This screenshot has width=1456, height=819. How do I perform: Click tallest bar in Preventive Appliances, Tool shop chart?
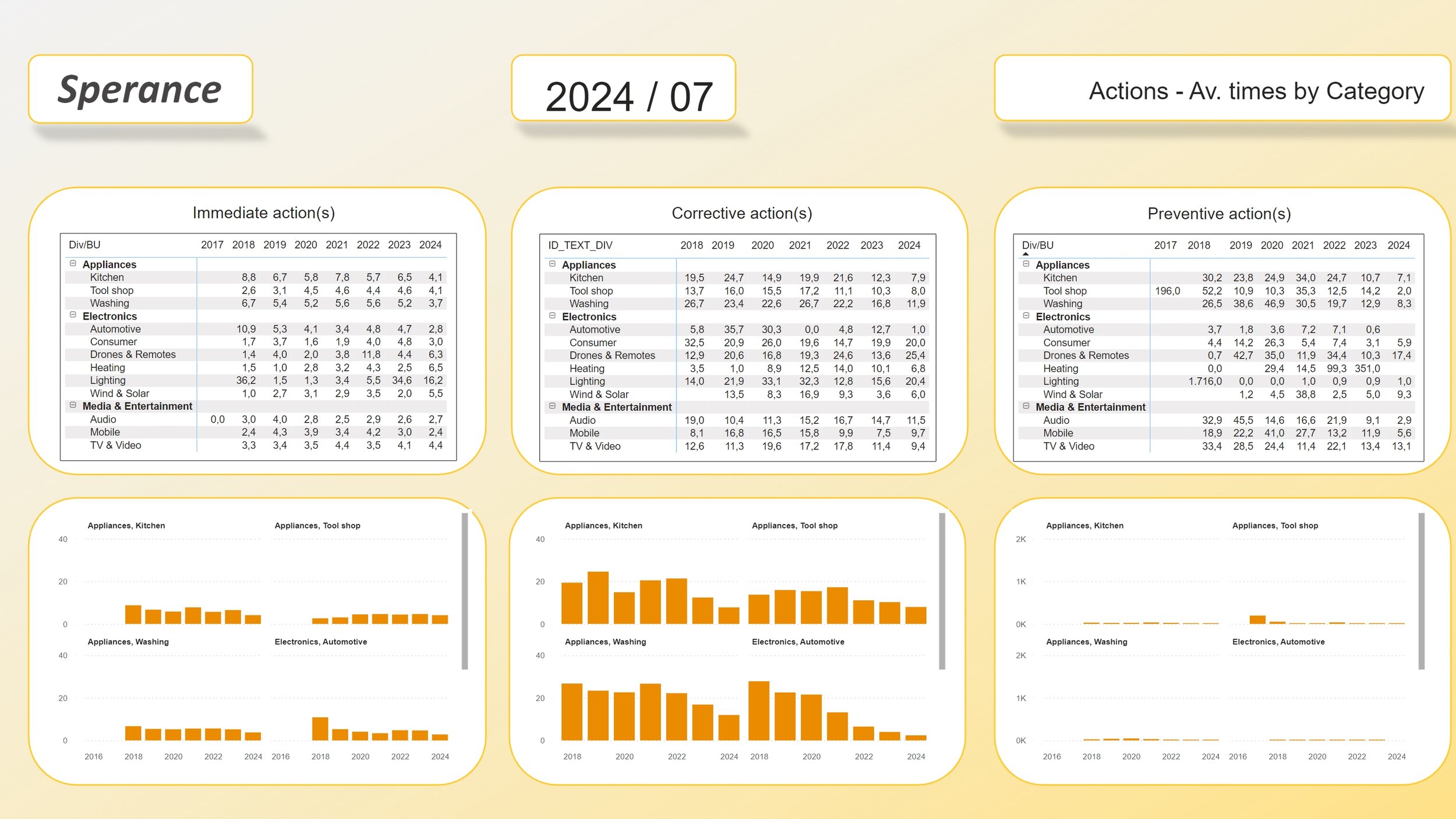pos(1257,620)
